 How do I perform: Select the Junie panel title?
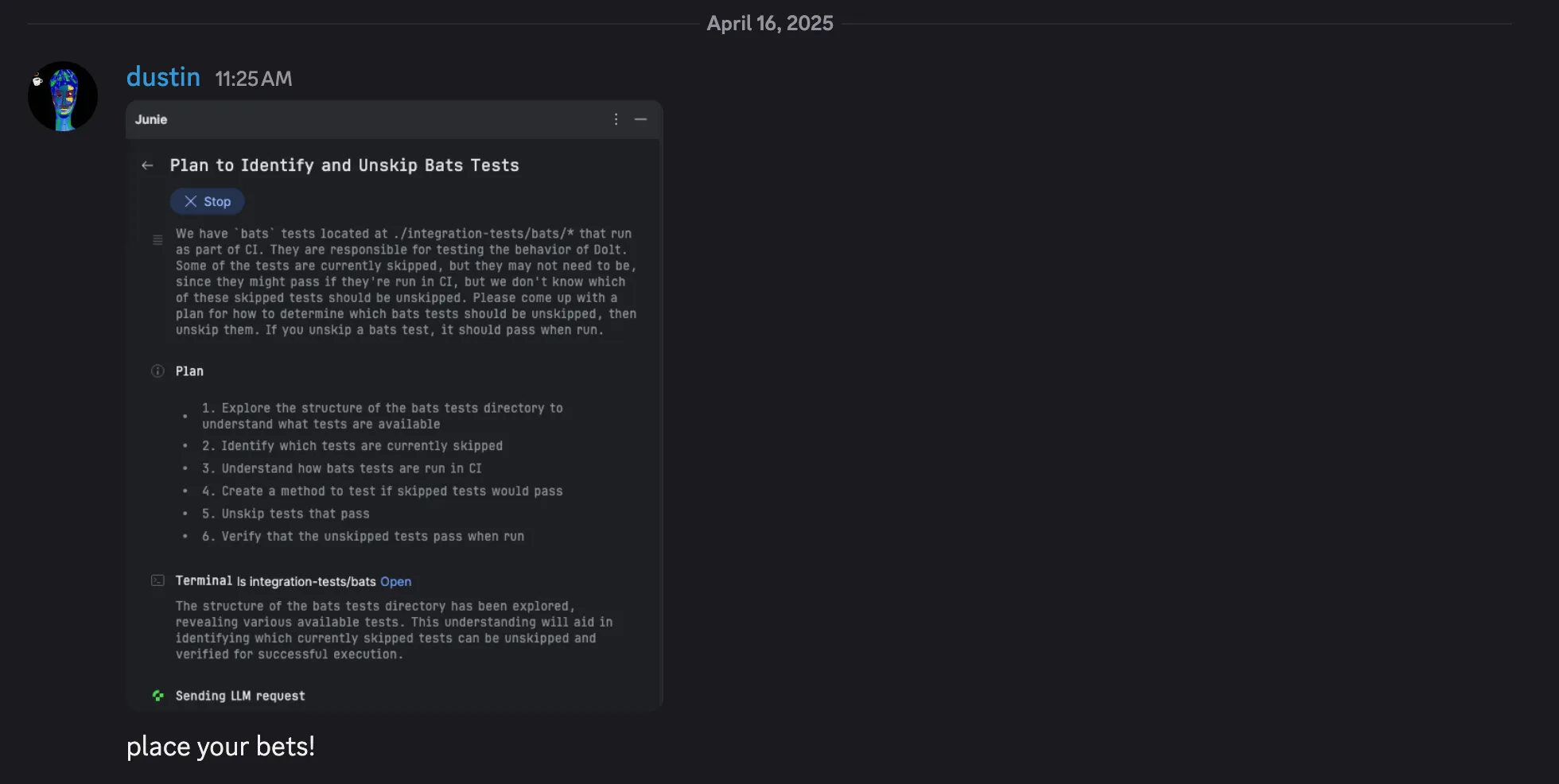(151, 119)
